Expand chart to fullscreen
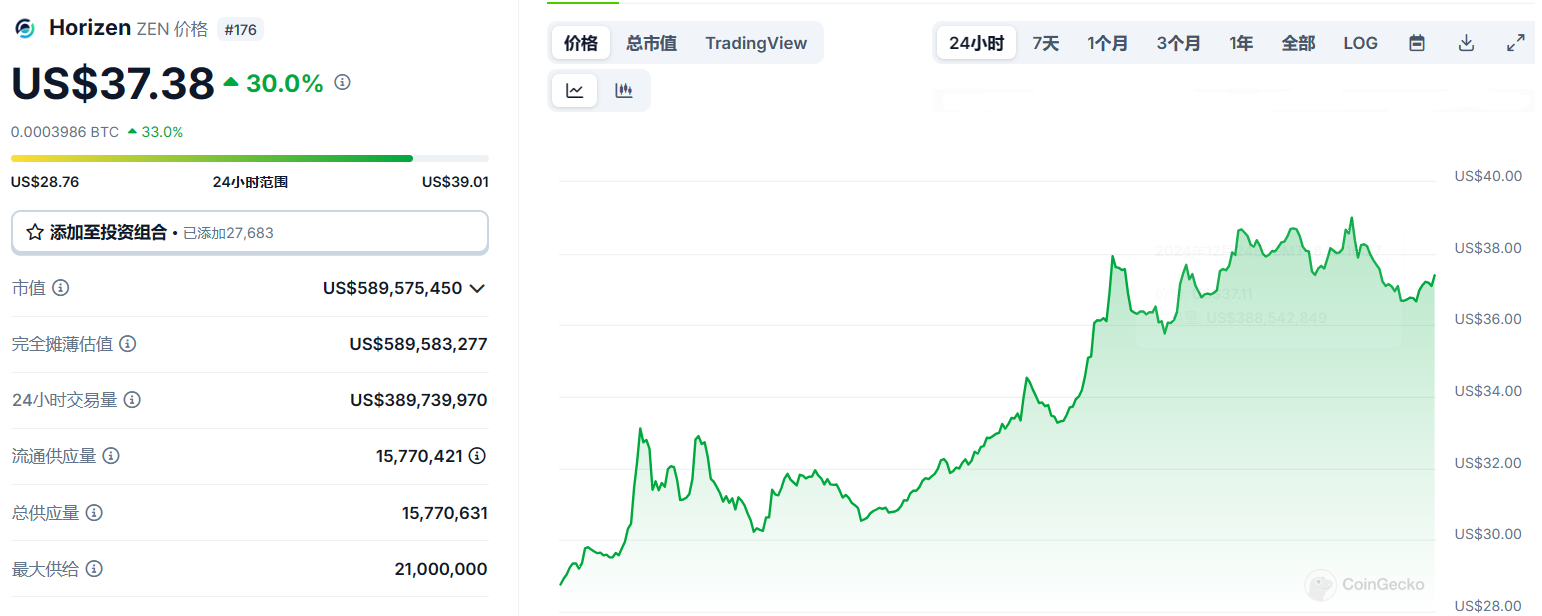 pyautogui.click(x=1515, y=43)
